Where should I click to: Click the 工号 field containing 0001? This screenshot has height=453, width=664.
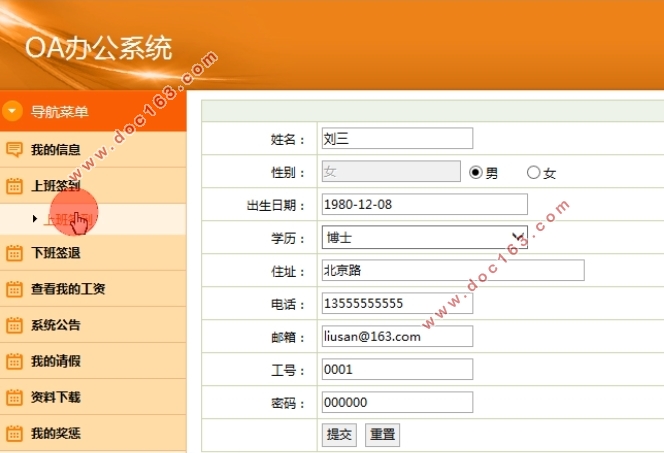(397, 369)
